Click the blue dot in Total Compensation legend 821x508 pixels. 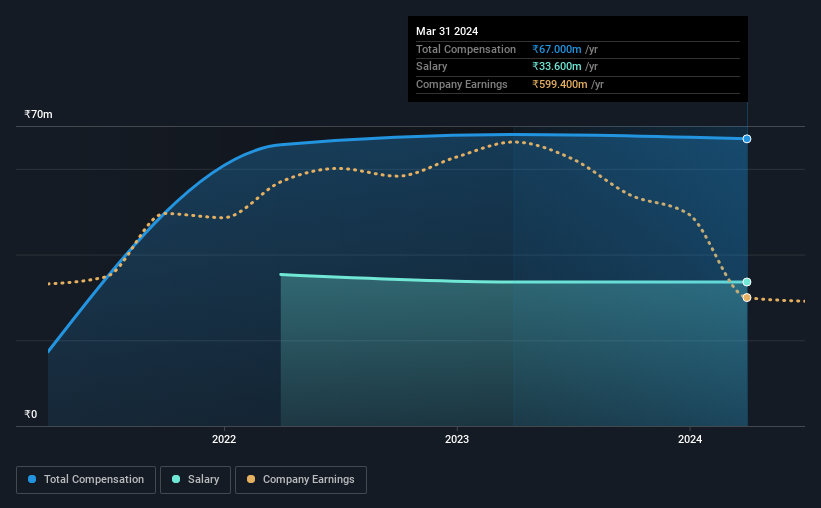[x=32, y=479]
